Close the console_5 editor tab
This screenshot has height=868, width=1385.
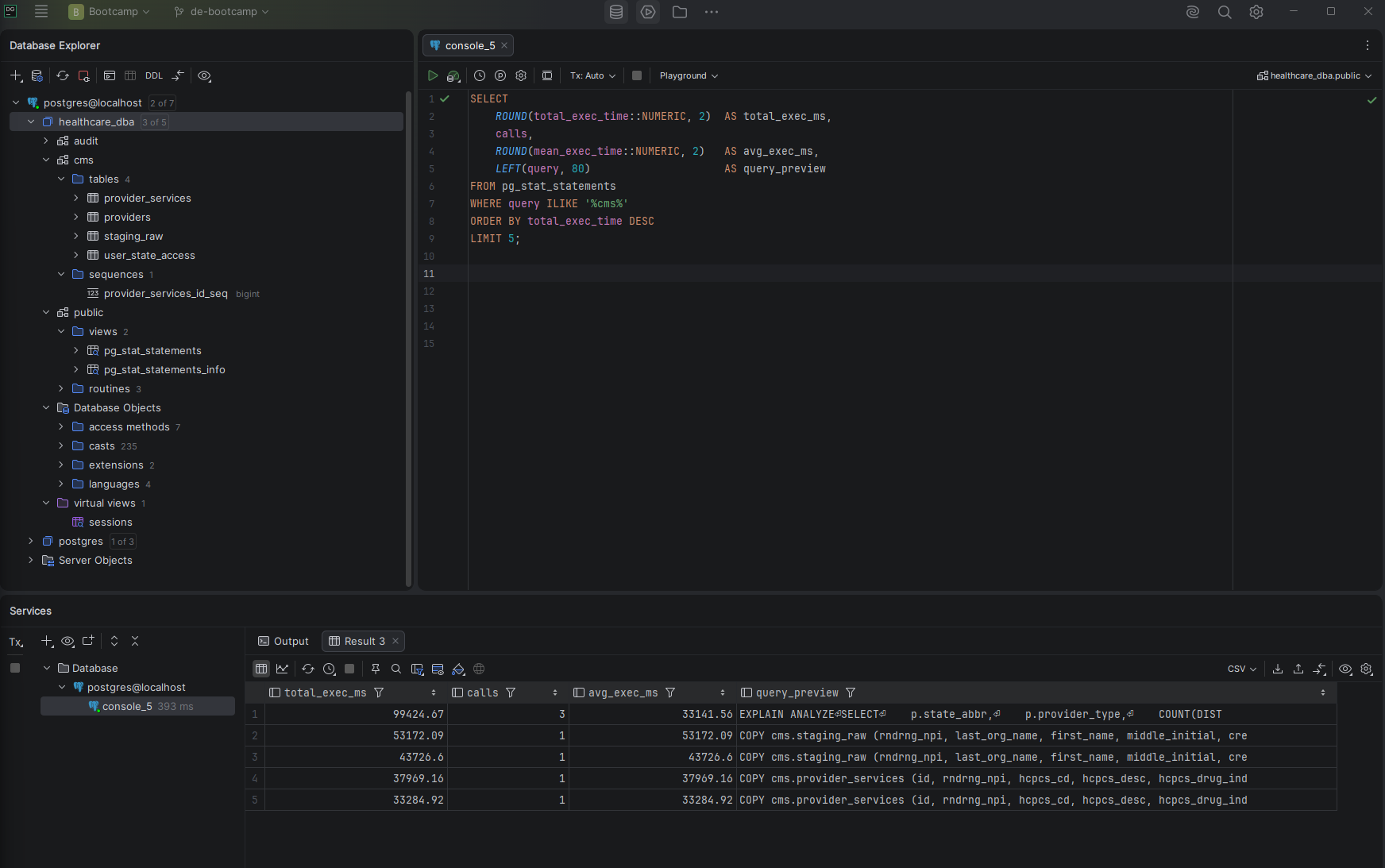pos(504,45)
